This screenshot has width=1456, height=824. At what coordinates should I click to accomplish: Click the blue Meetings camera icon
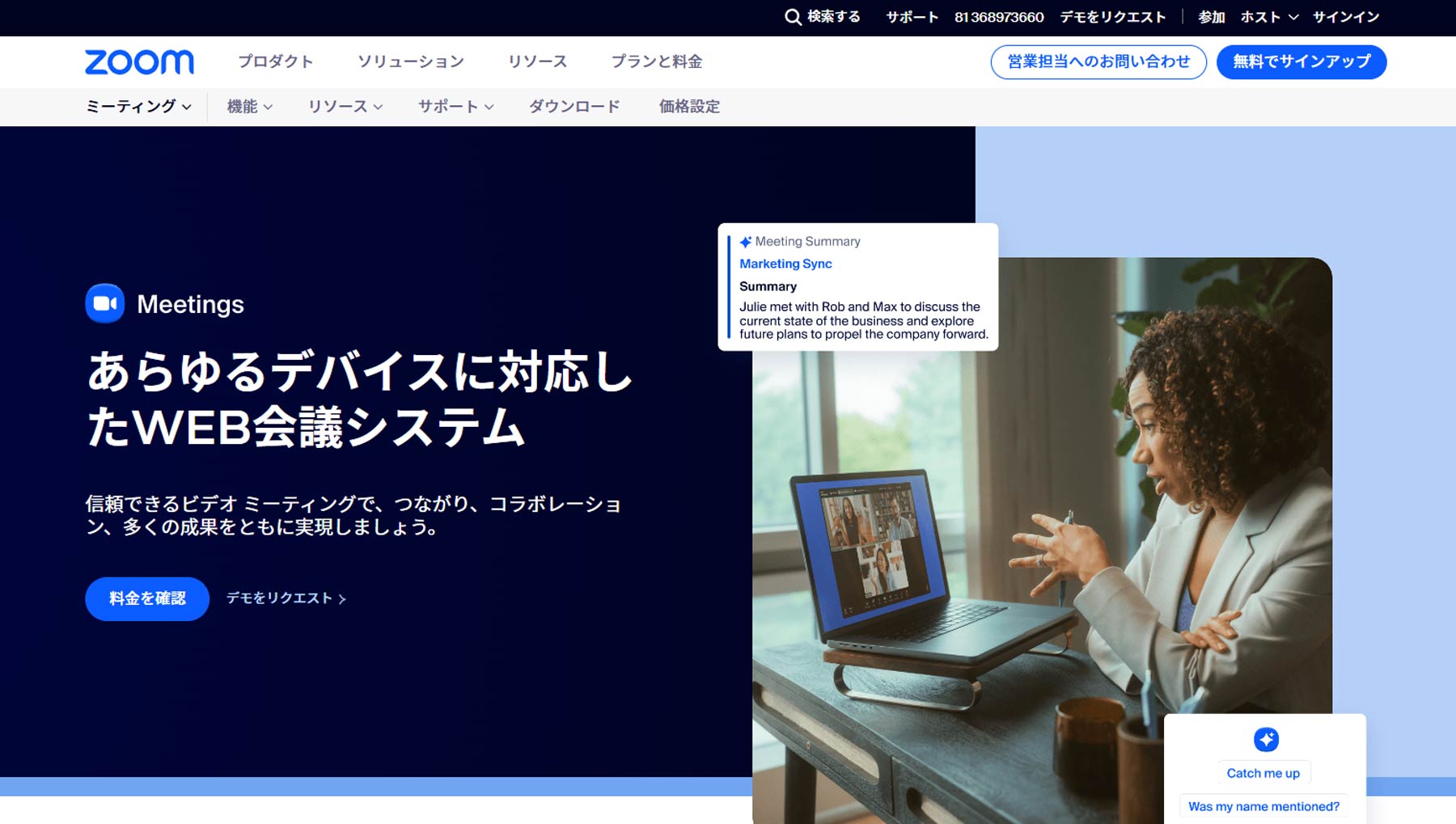(105, 303)
